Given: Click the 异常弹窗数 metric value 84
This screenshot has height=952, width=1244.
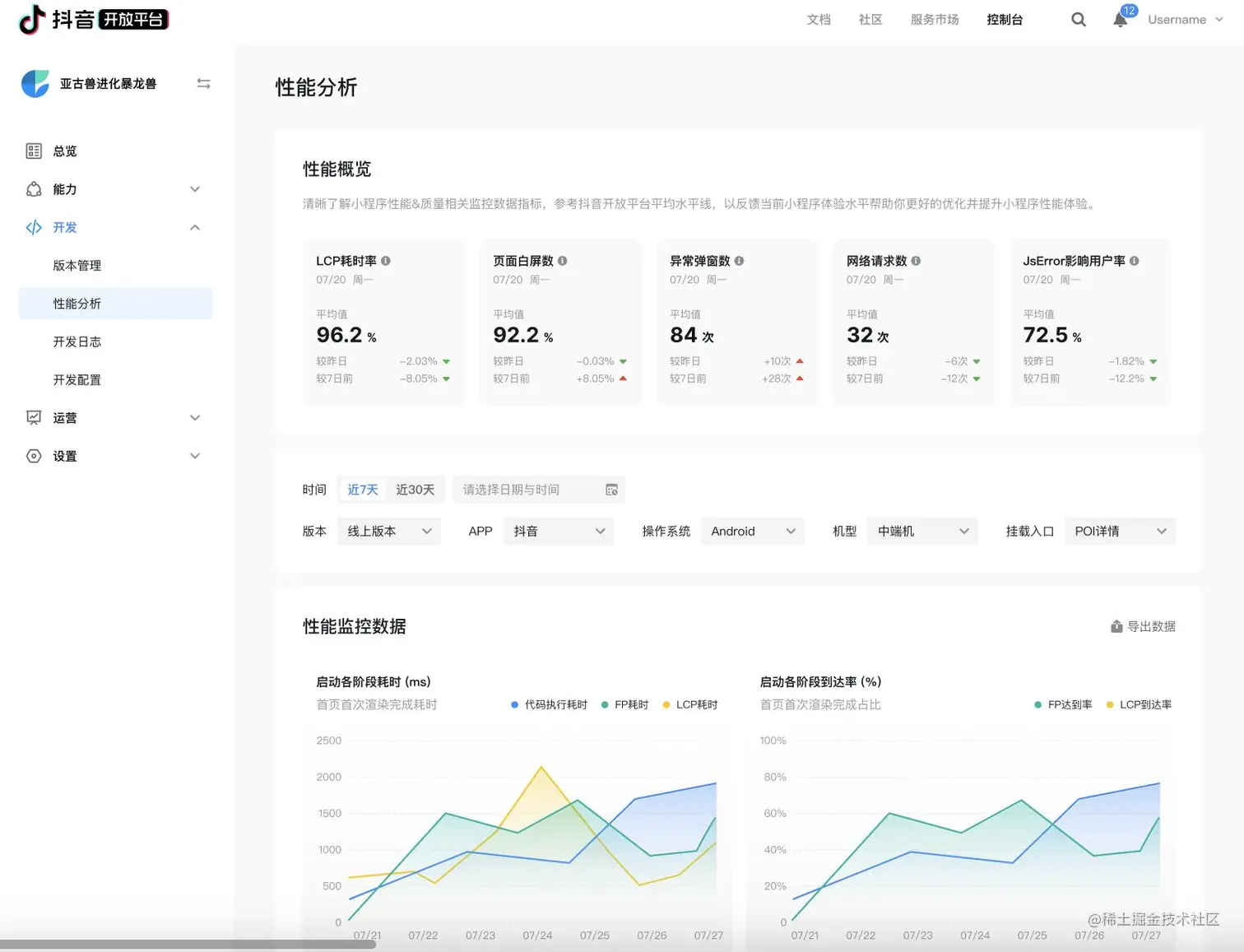Looking at the screenshot, I should (683, 336).
